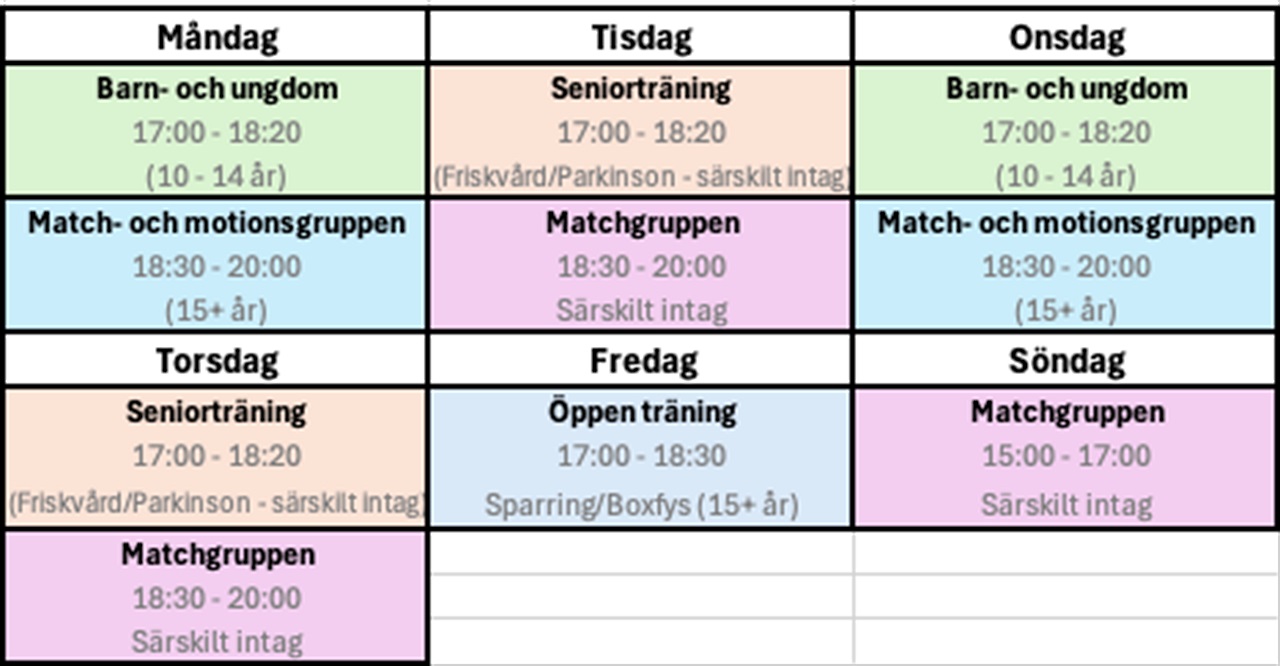Select the Onsdag header cell
The width and height of the screenshot is (1280, 666).
[x=1066, y=38]
